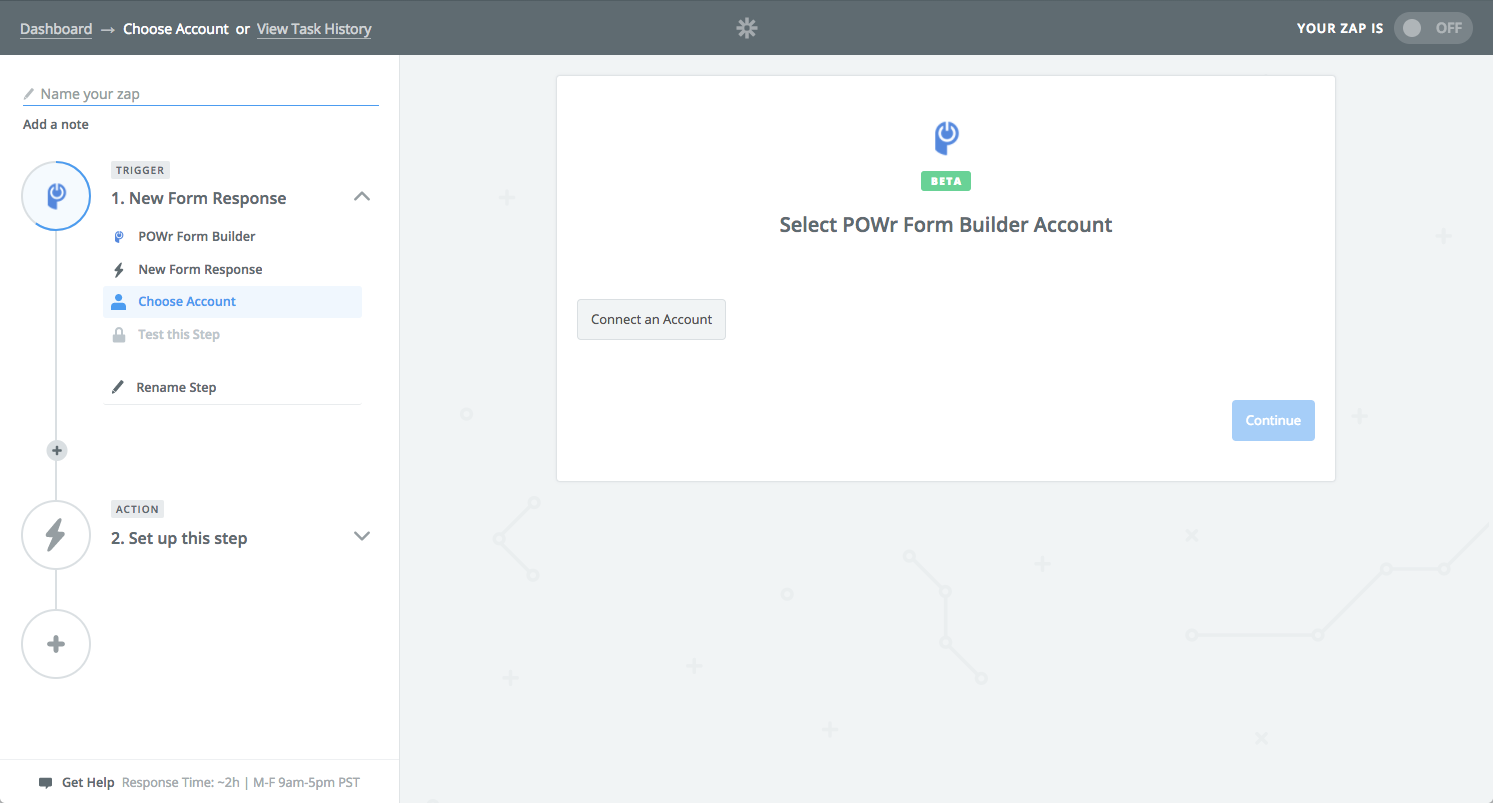Screen dimensions: 1493x803
Task: Click the Get Help chat bubble icon
Action: (x=45, y=783)
